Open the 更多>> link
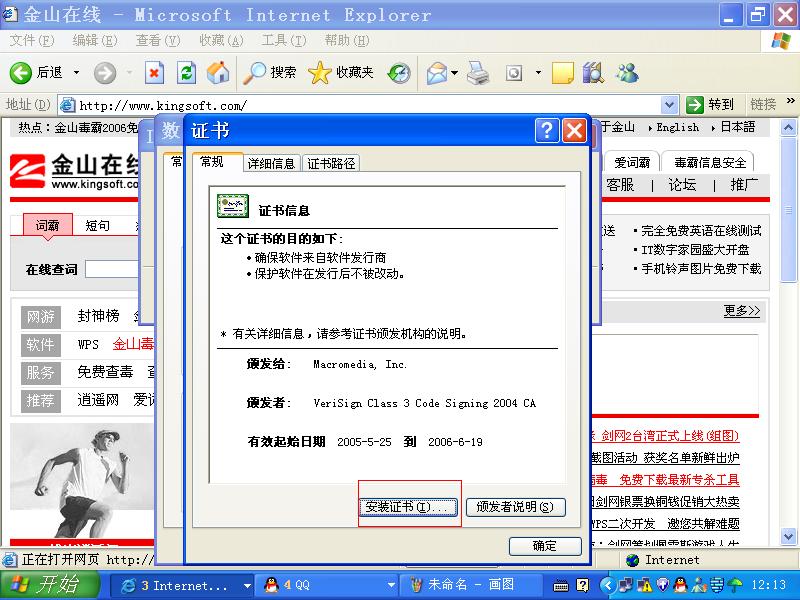Image resolution: width=800 pixels, height=600 pixels. 742,310
